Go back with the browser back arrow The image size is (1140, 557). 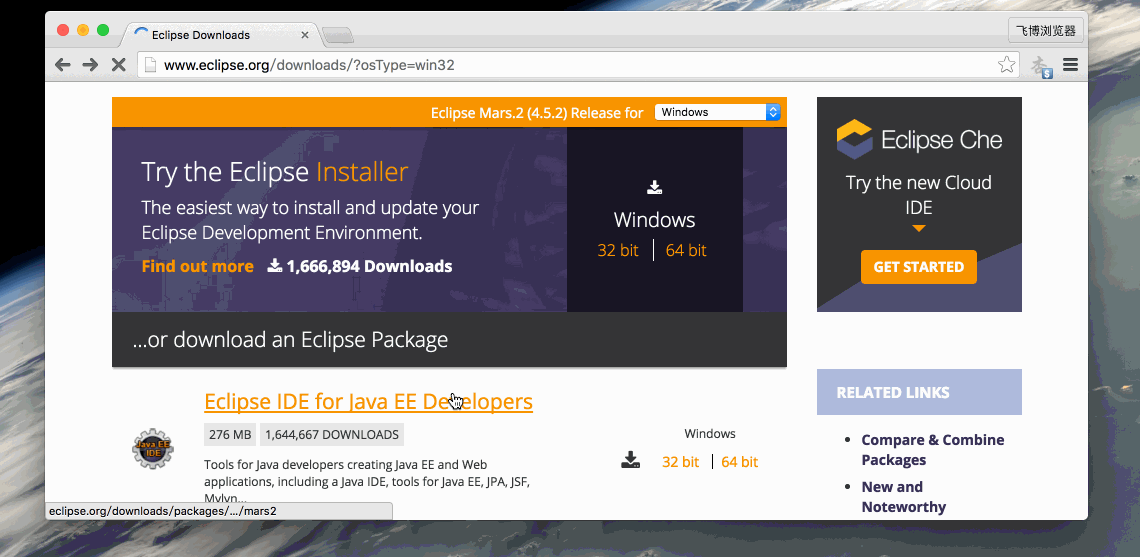tap(63, 65)
